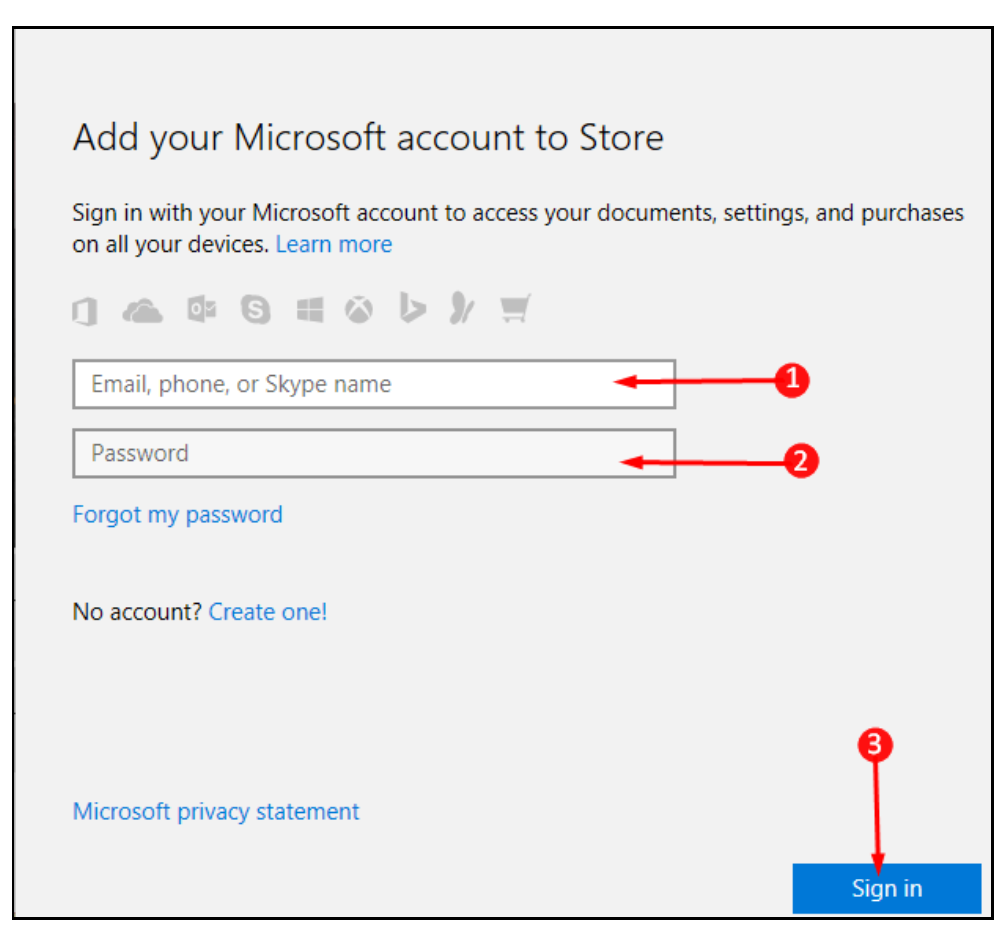The image size is (1006, 939).
Task: Click the heading 'Add your Microsoft account to Store'
Action: (368, 138)
